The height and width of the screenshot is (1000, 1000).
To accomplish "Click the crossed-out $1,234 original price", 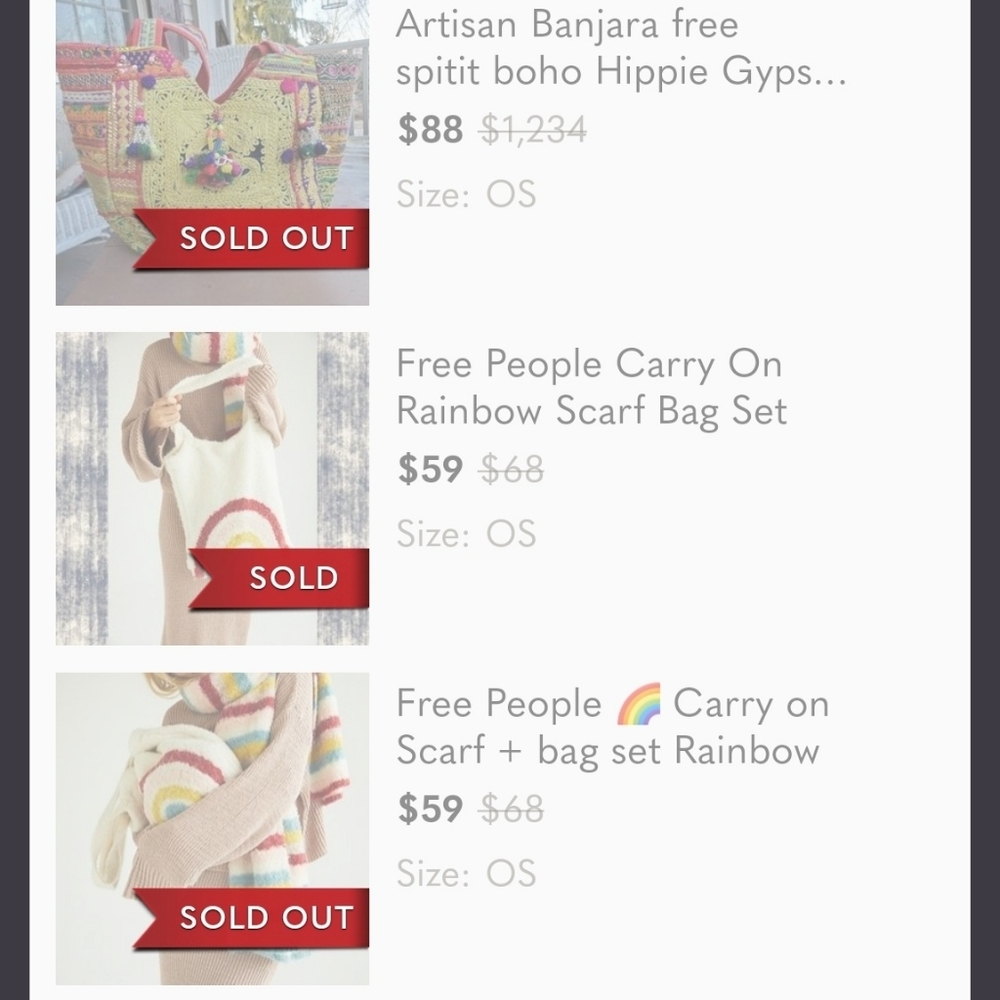I will coord(533,129).
